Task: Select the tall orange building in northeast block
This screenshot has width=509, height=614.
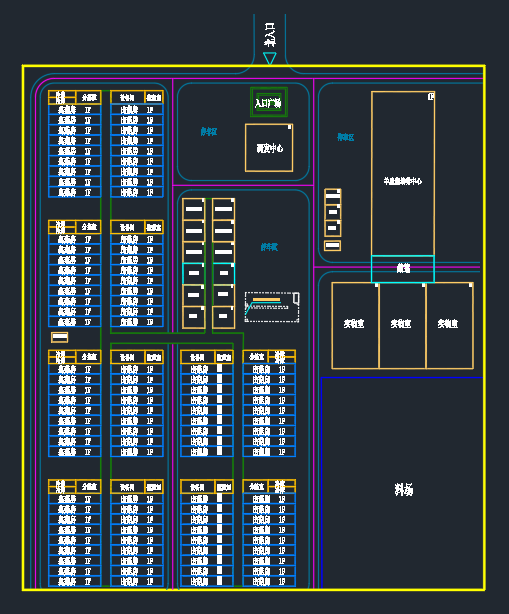Action: click(x=403, y=174)
